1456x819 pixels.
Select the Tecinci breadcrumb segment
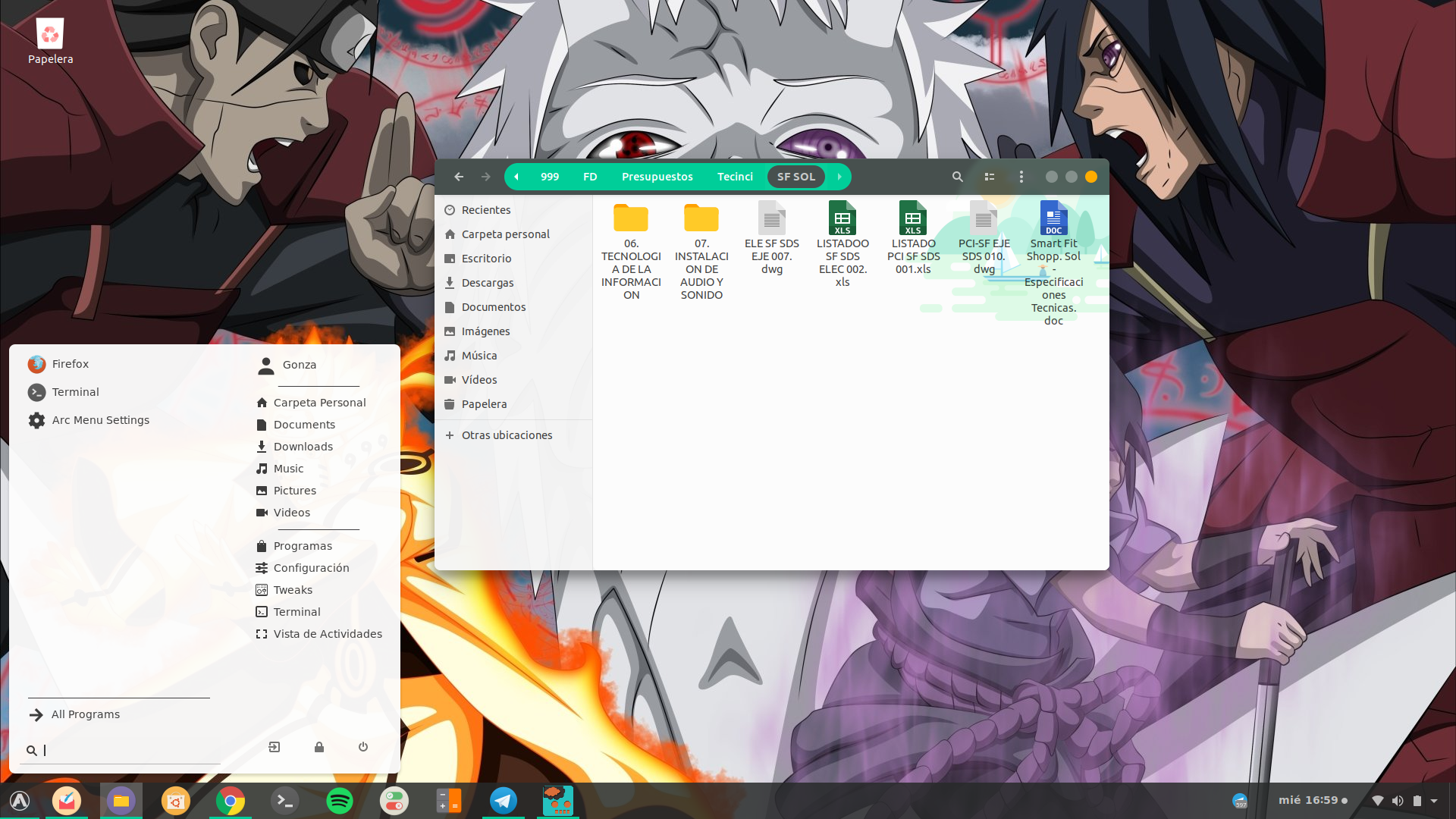(734, 177)
